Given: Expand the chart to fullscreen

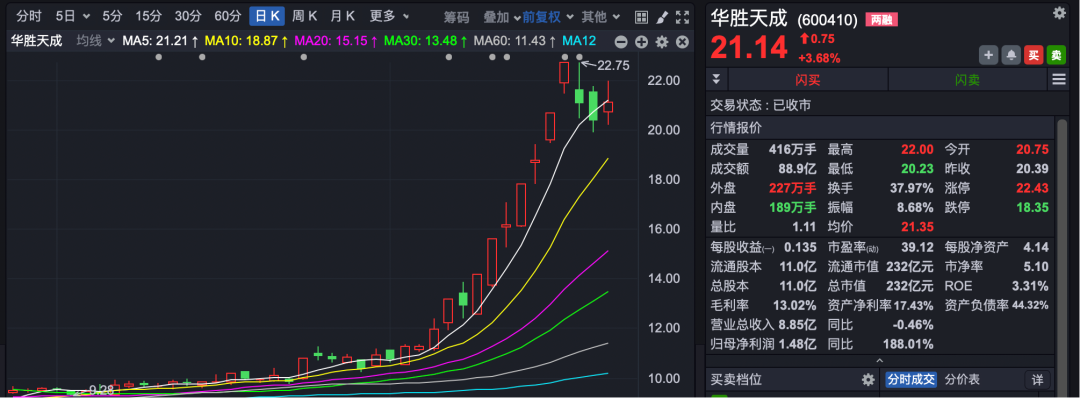Looking at the screenshot, I should [x=682, y=17].
